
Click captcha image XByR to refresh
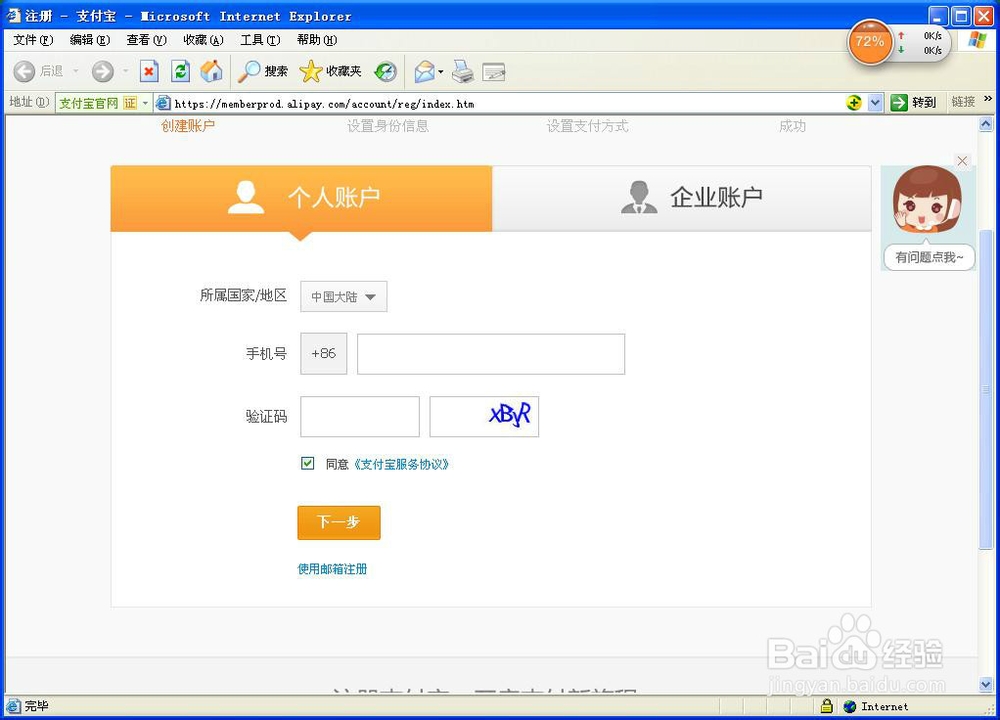click(x=484, y=416)
